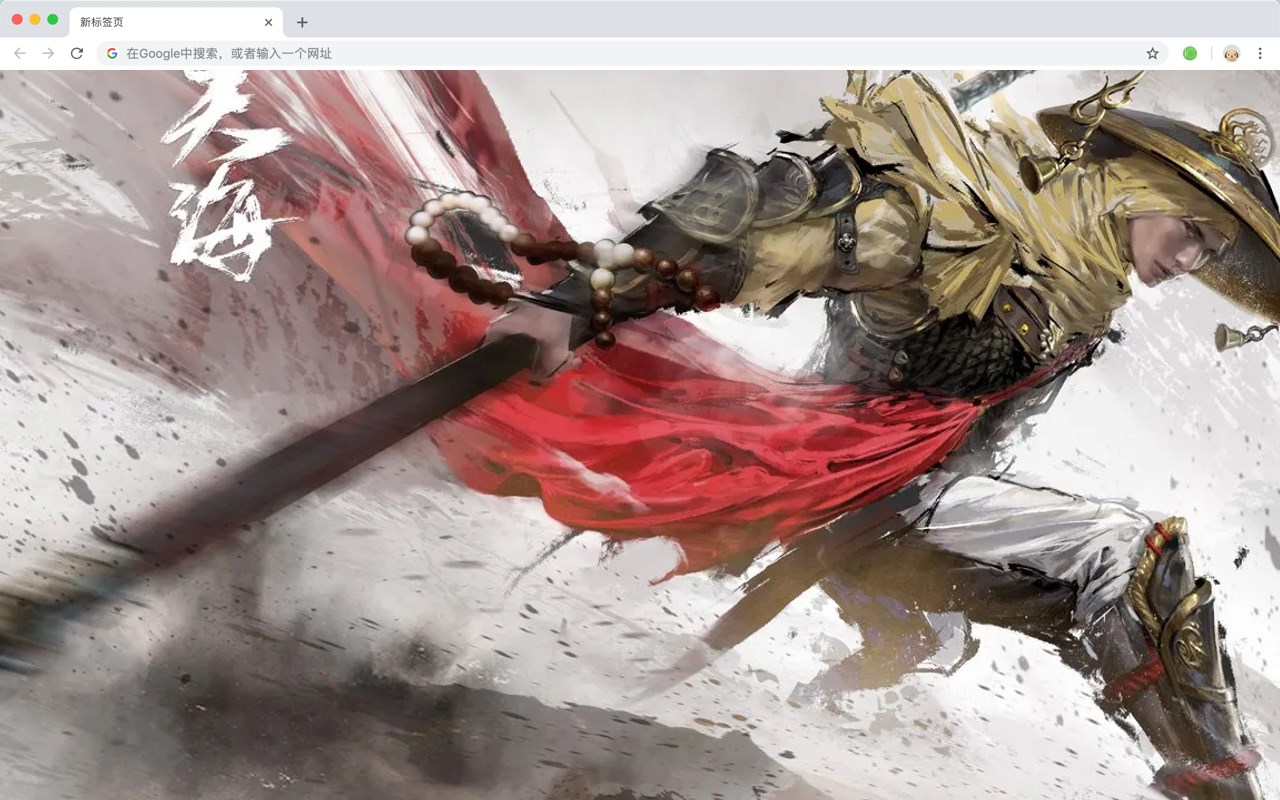The height and width of the screenshot is (800, 1280).
Task: Open the Chrome three-dot menu
Action: [1260, 53]
